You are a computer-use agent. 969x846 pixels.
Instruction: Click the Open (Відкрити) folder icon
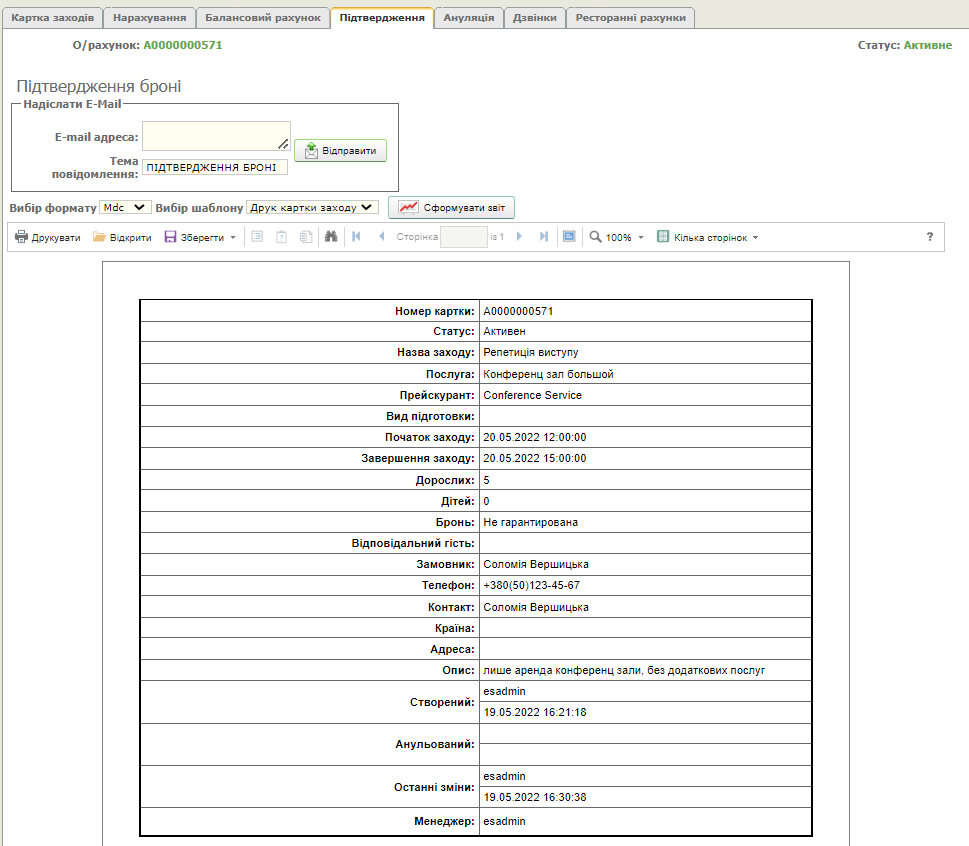point(99,238)
